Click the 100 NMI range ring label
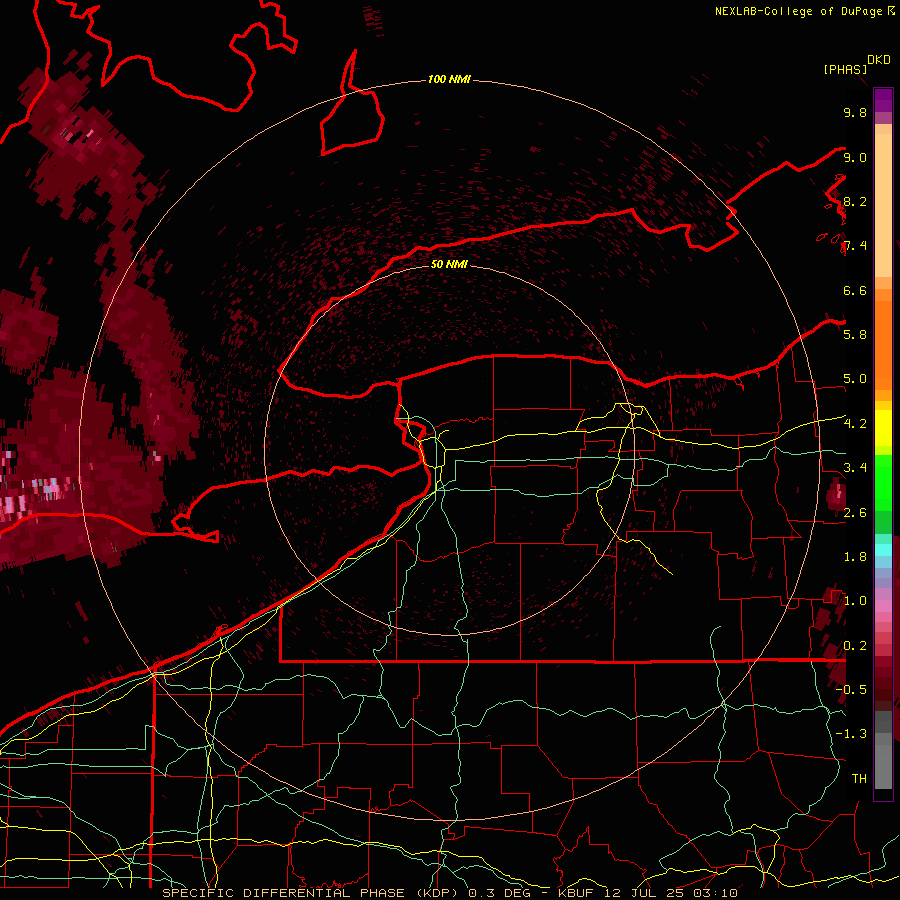The image size is (900, 900). click(x=449, y=79)
